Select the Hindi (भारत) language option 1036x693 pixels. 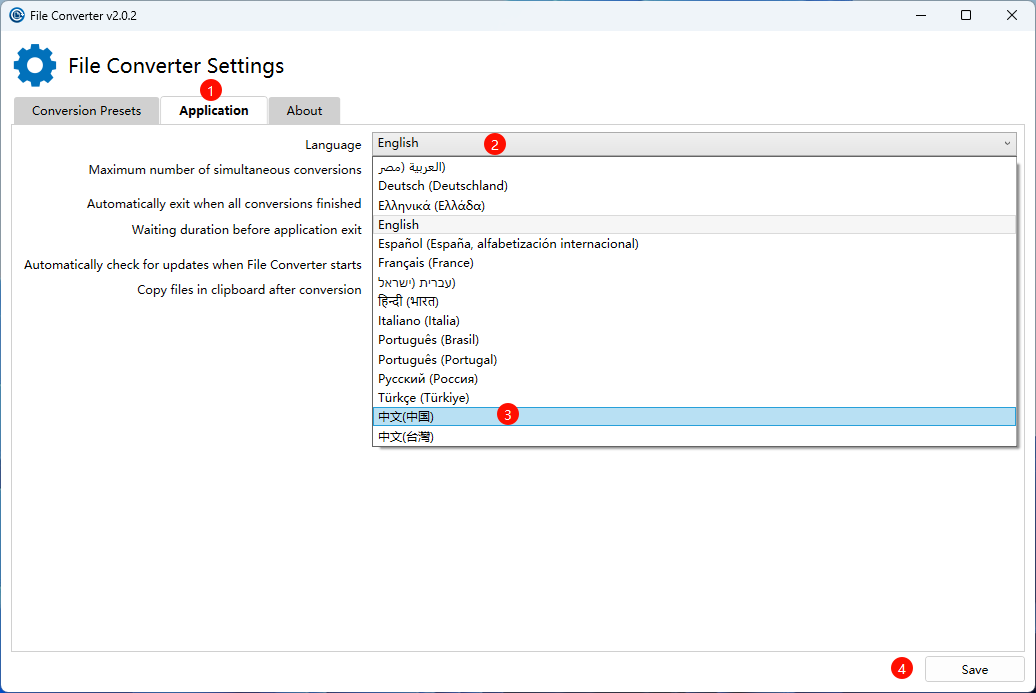(x=694, y=301)
